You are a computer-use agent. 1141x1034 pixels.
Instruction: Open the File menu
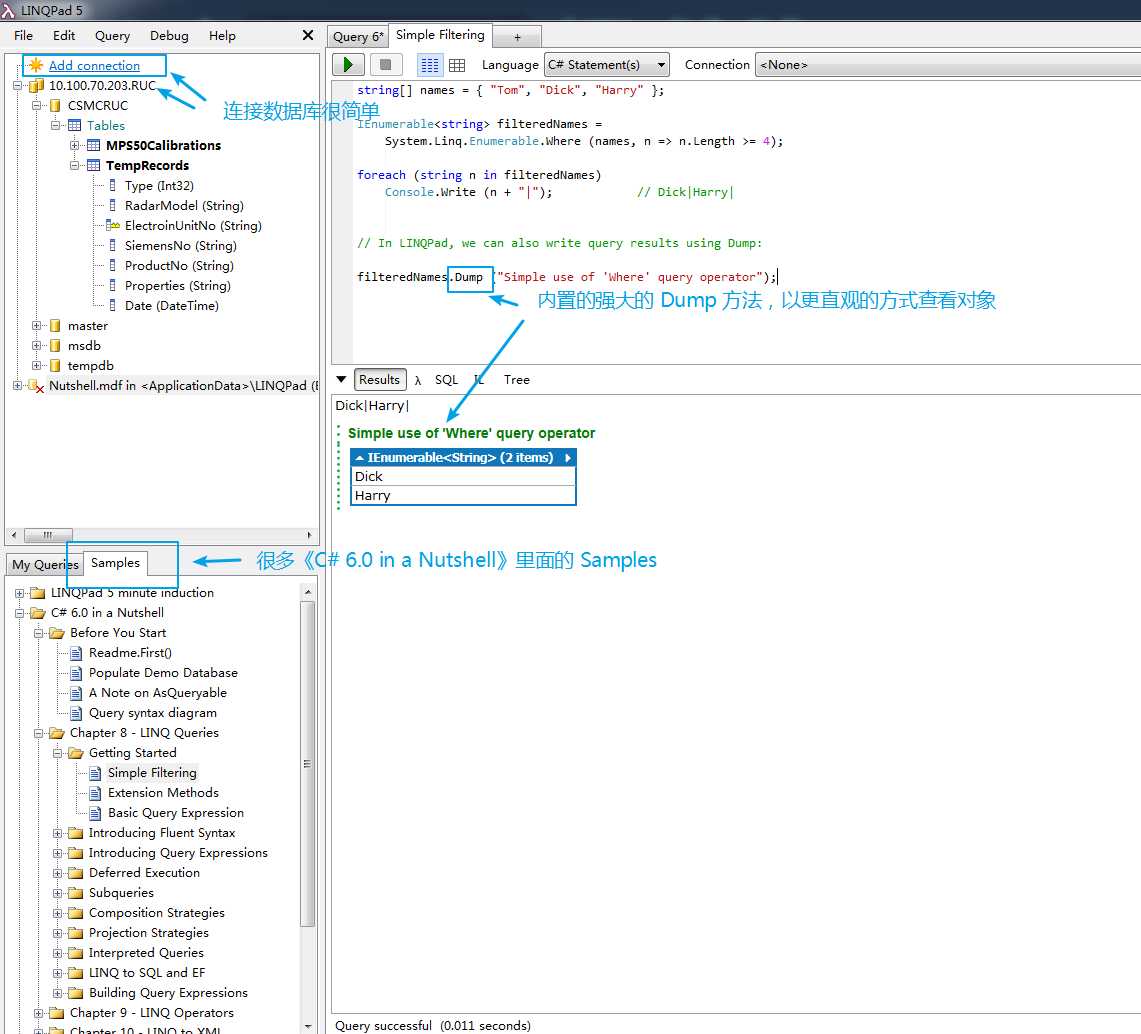click(x=23, y=36)
